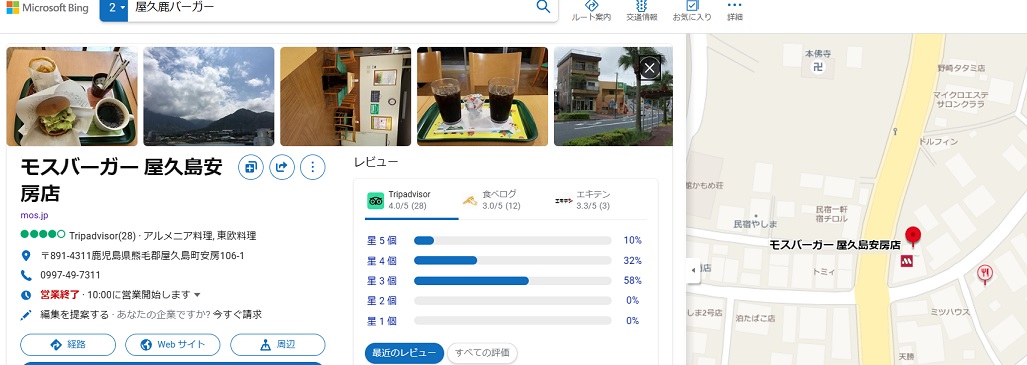Screen dimensions: 1027x365
Task: Click the 周辺 nearby button
Action: [x=278, y=345]
